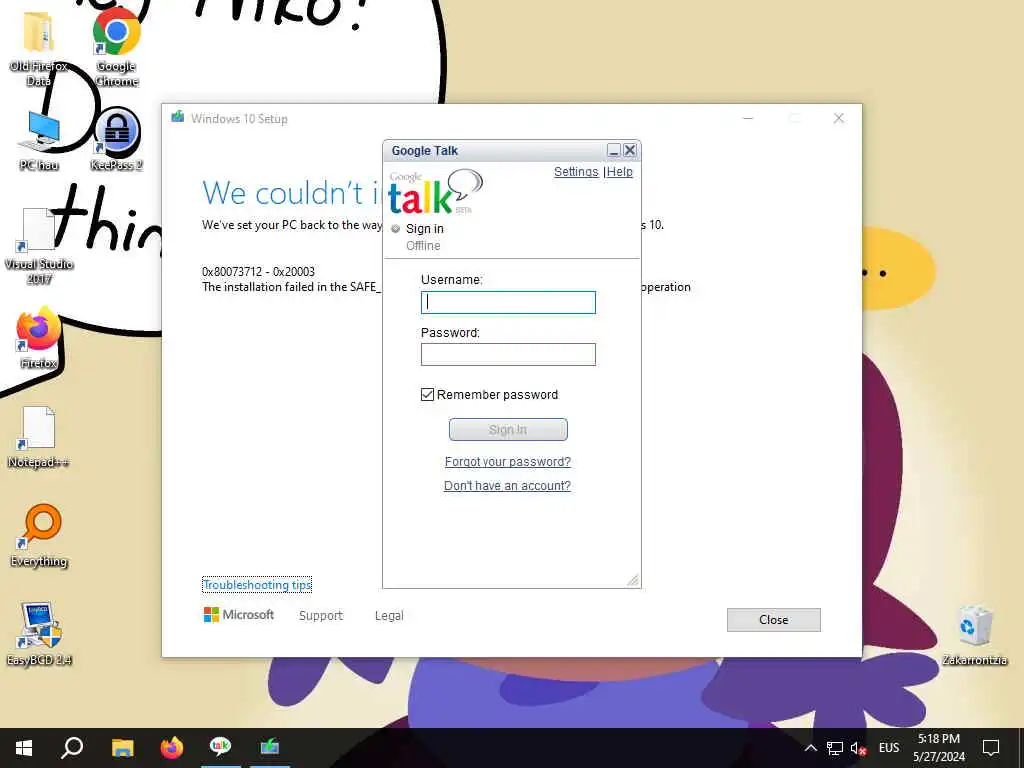Follow the Don't have an account link
The image size is (1024, 768).
point(507,486)
